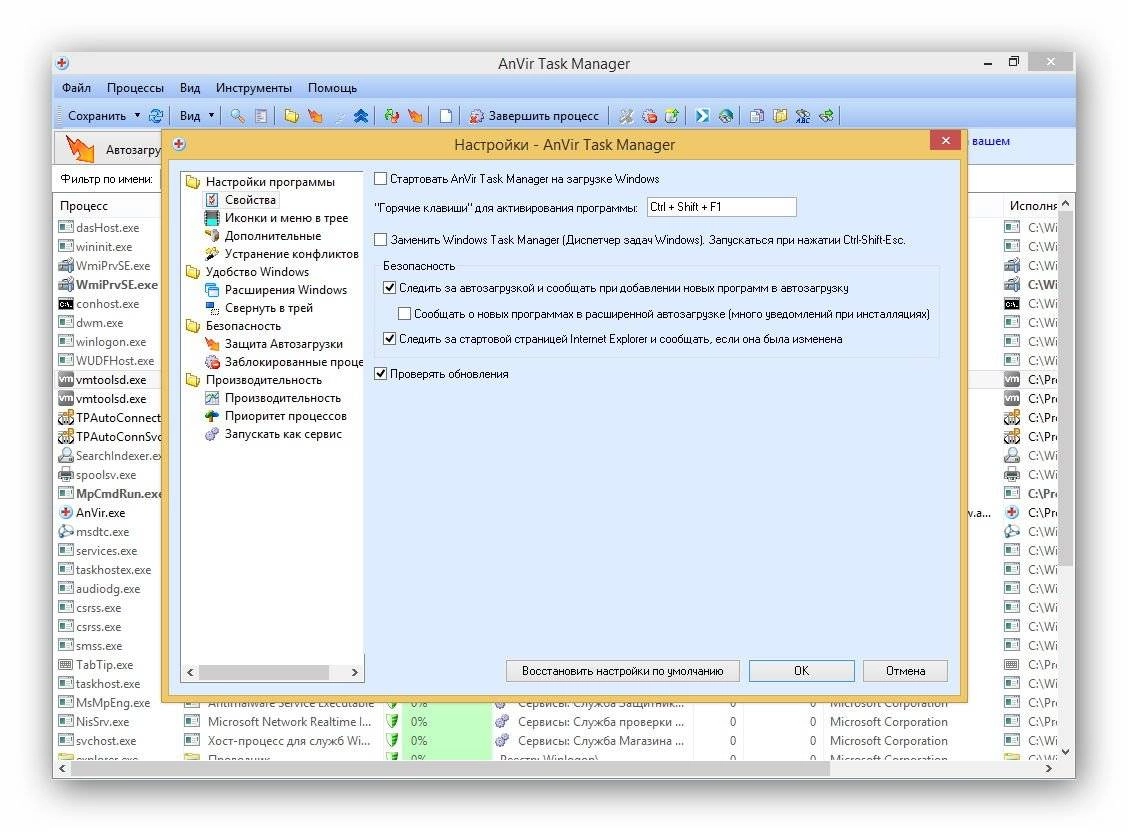
Task: Switch to the Автозагрузка tab
Action: 109,149
